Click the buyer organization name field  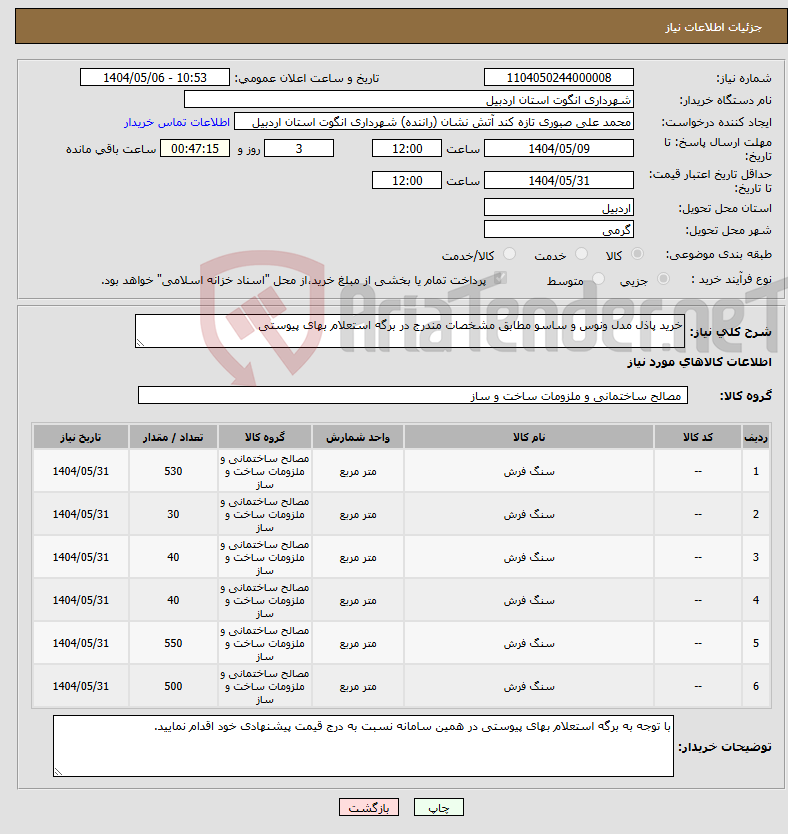click(409, 100)
